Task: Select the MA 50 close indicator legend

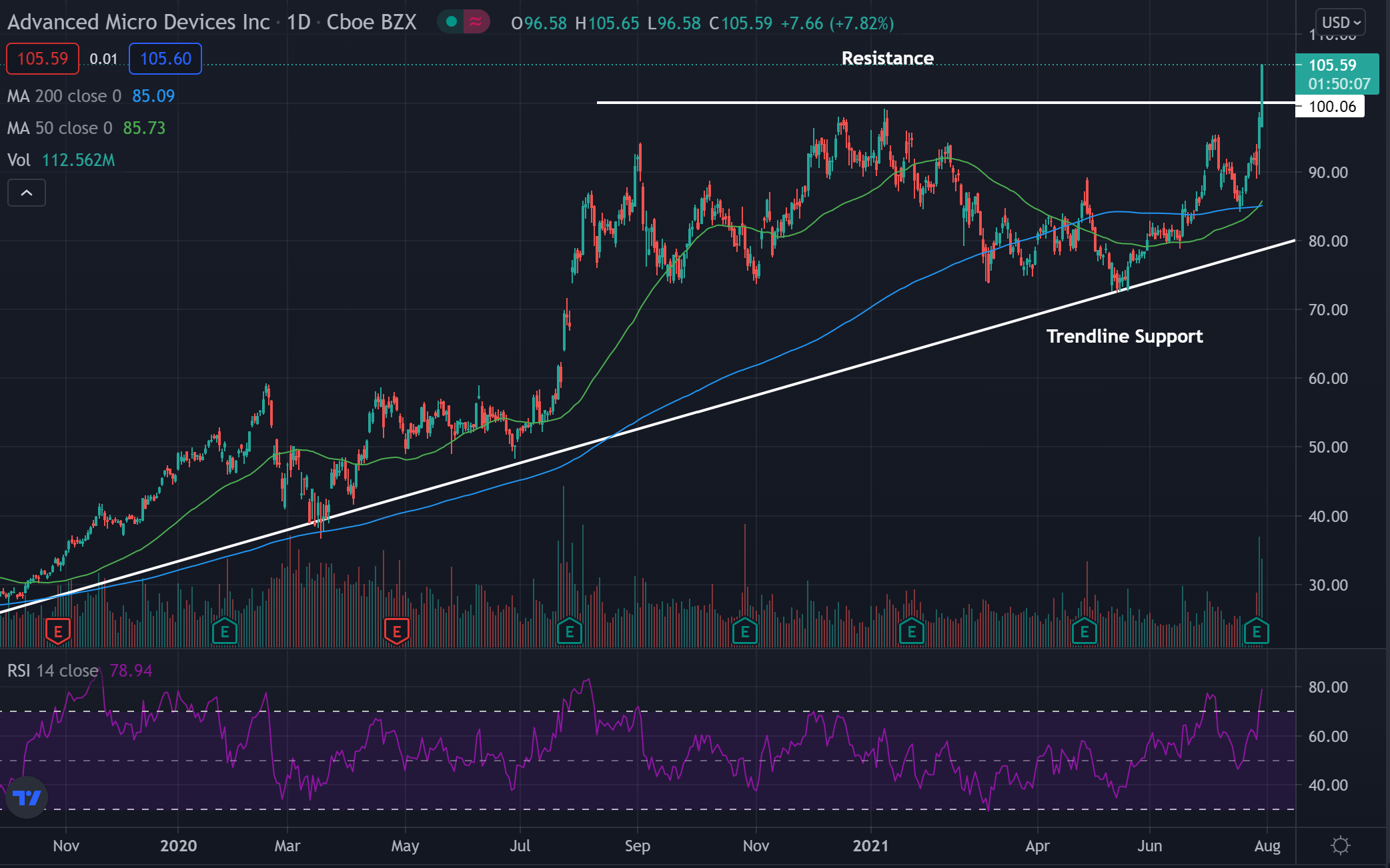Action: coord(86,128)
